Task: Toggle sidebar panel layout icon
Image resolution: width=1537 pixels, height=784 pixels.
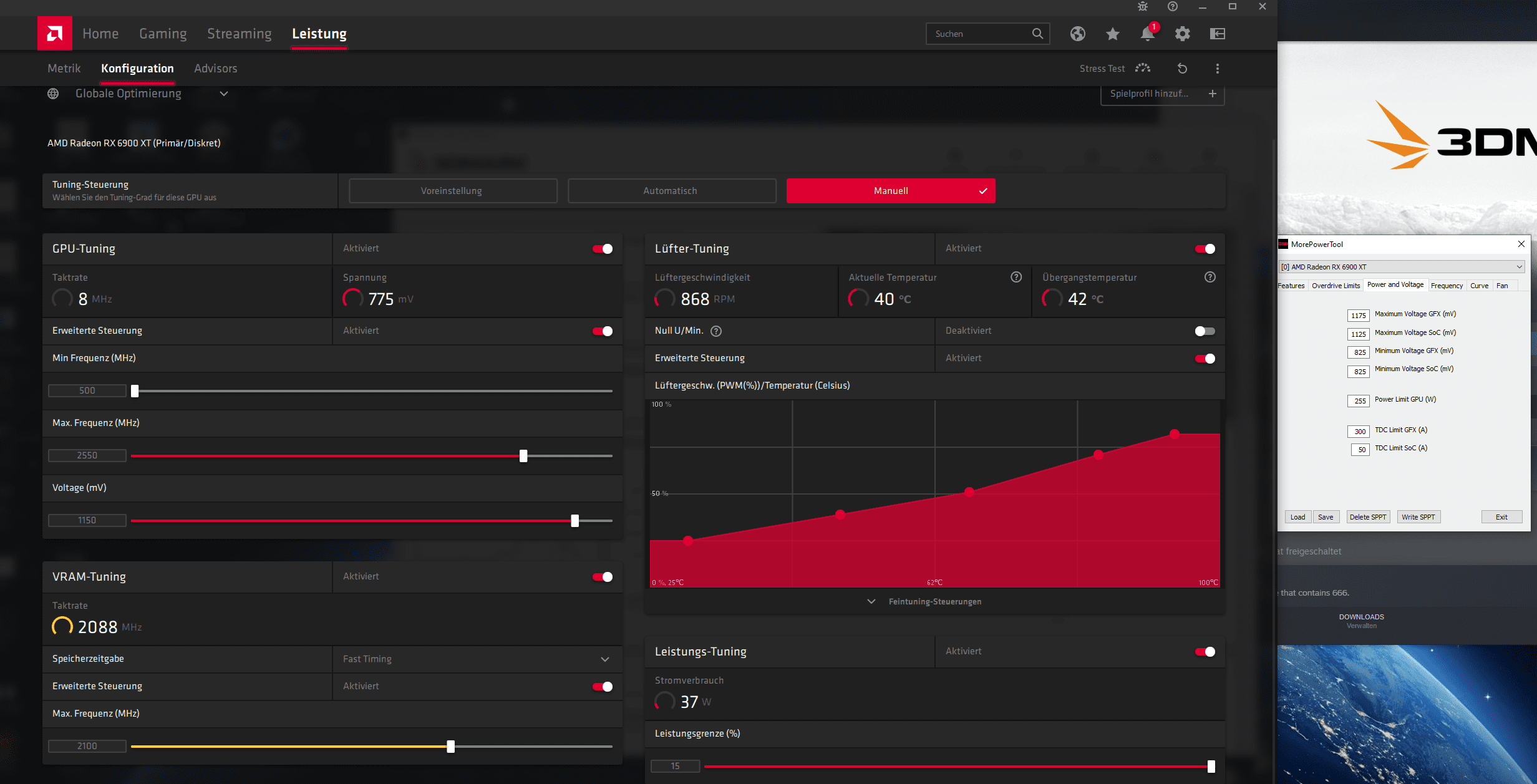Action: [1218, 34]
